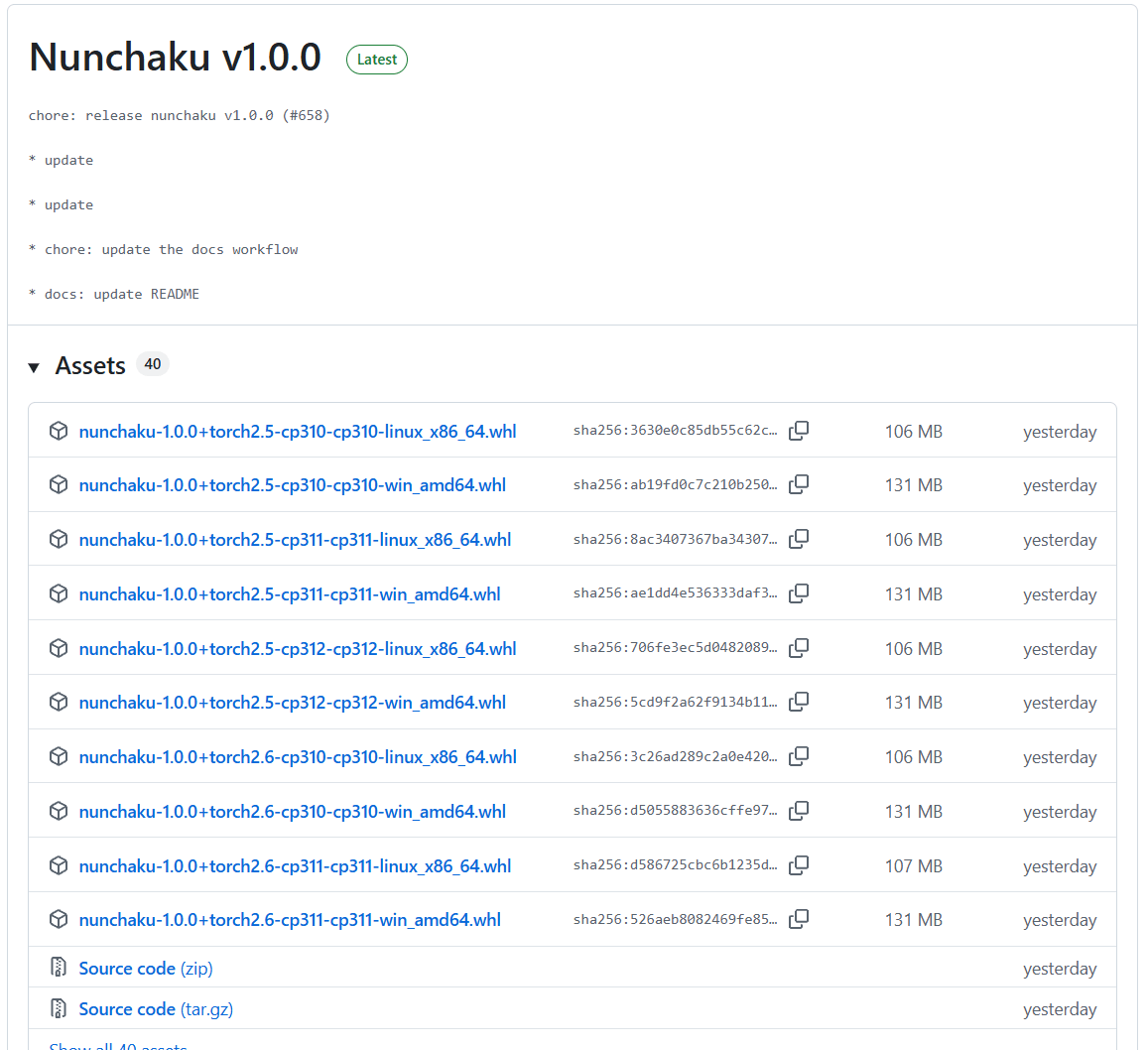Click package icon beside torch2.5-cp310 win_amd64 wheel
This screenshot has width=1148, height=1050.
[59, 484]
